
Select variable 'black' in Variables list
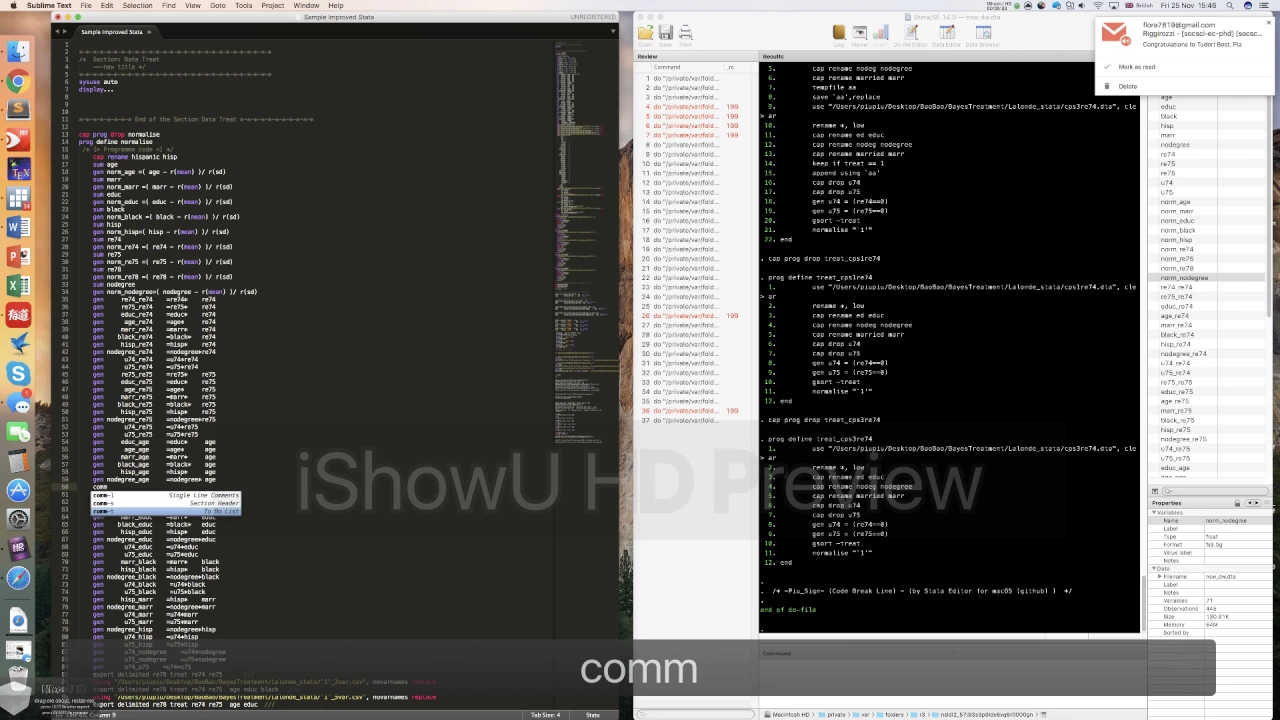pyautogui.click(x=1168, y=116)
